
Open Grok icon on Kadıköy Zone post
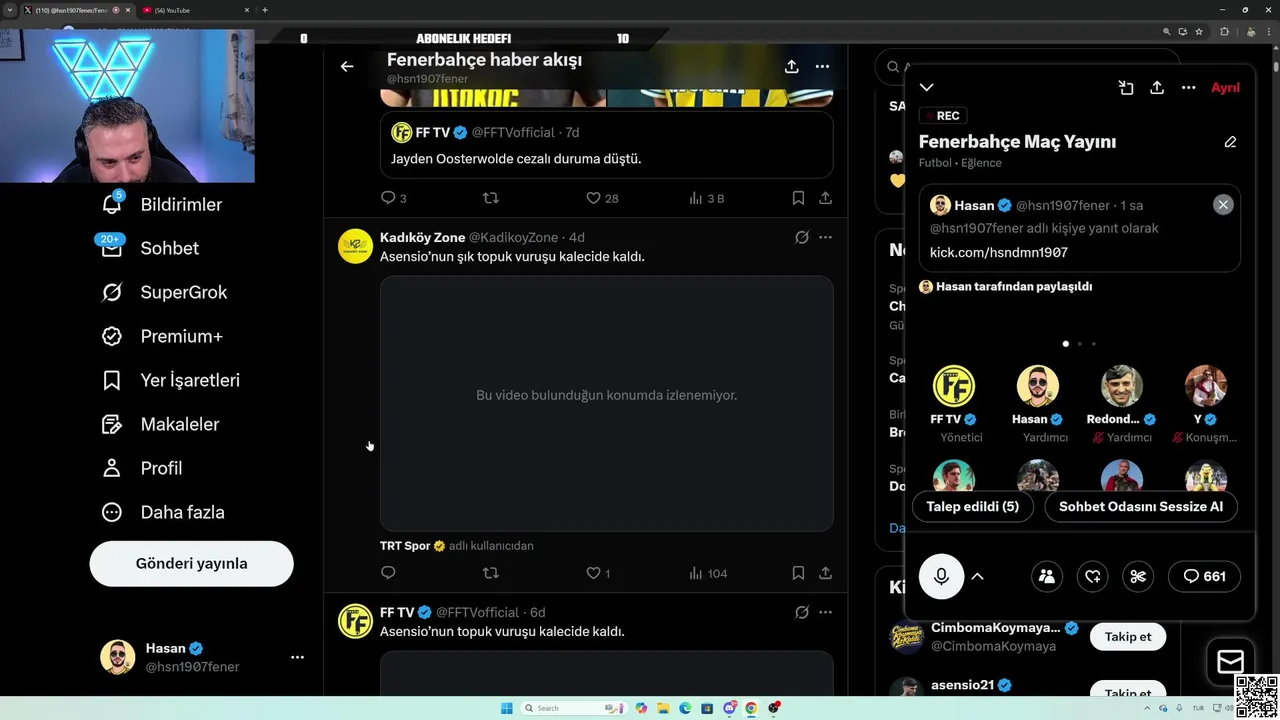(801, 237)
